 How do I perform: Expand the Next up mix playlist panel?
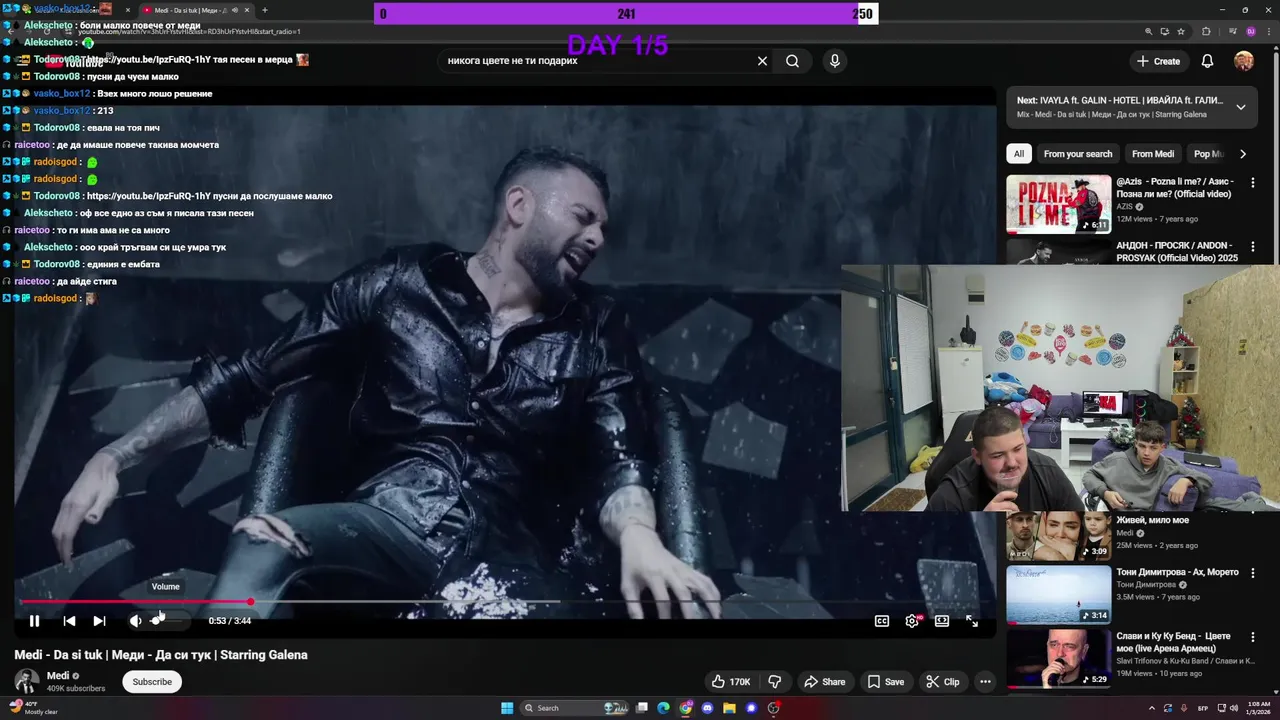pyautogui.click(x=1240, y=107)
